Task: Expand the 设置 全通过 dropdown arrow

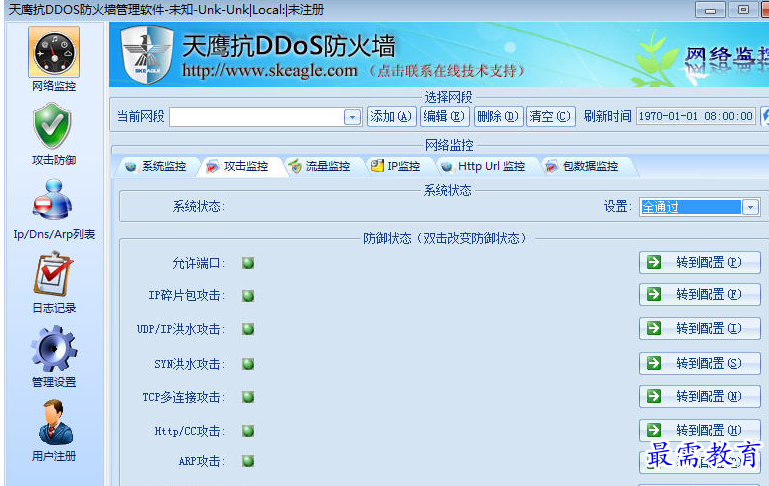Action: [750, 207]
